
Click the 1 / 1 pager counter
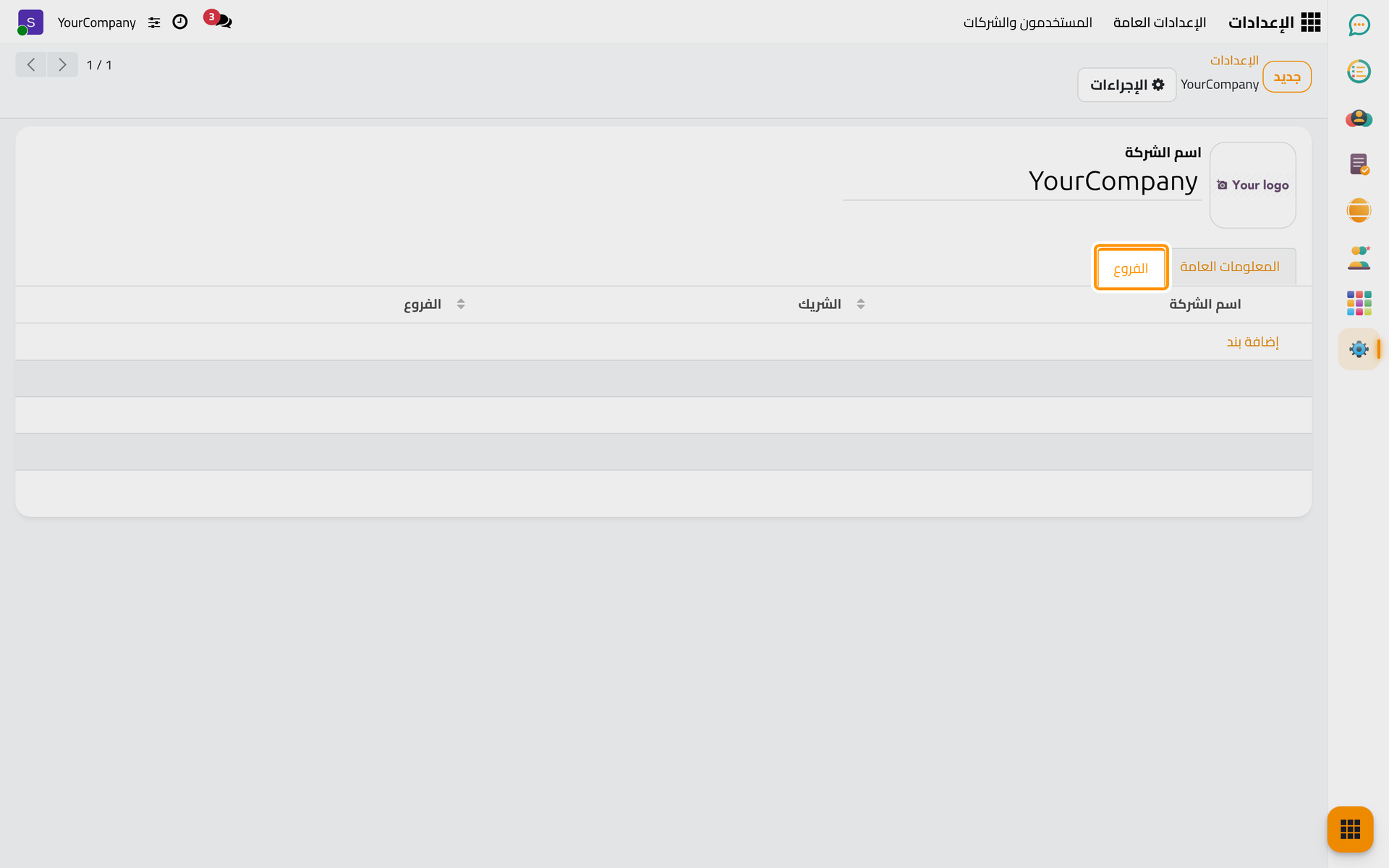(x=99, y=65)
